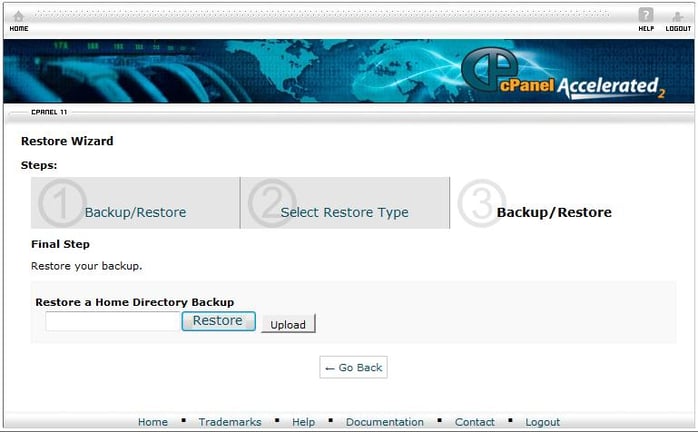Viewport: 698px width, 432px height.
Task: Click the Final Step heading
Action: [x=60, y=244]
